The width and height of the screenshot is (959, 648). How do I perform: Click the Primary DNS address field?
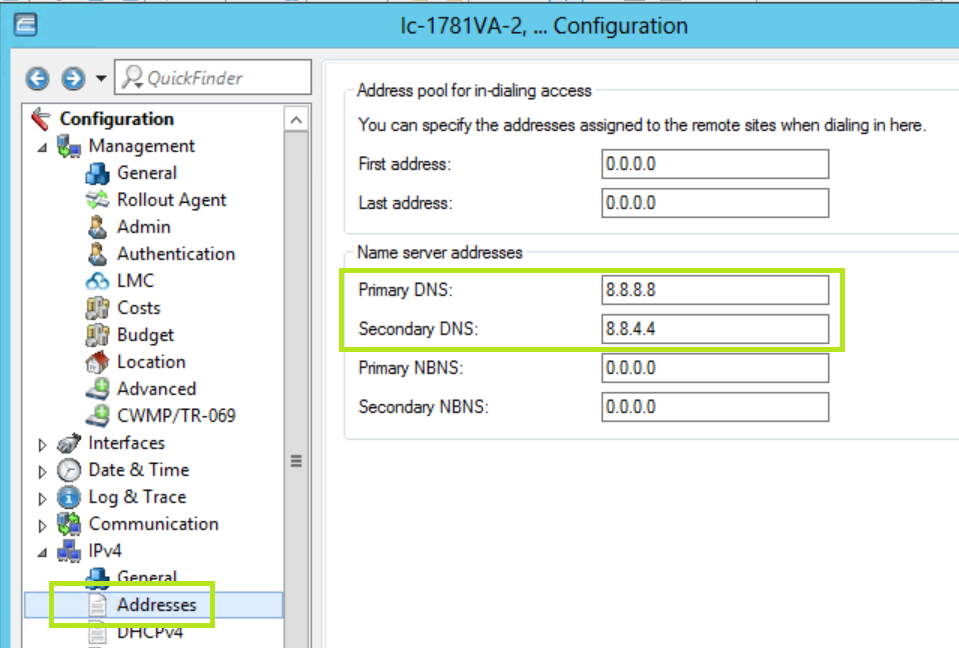point(714,290)
